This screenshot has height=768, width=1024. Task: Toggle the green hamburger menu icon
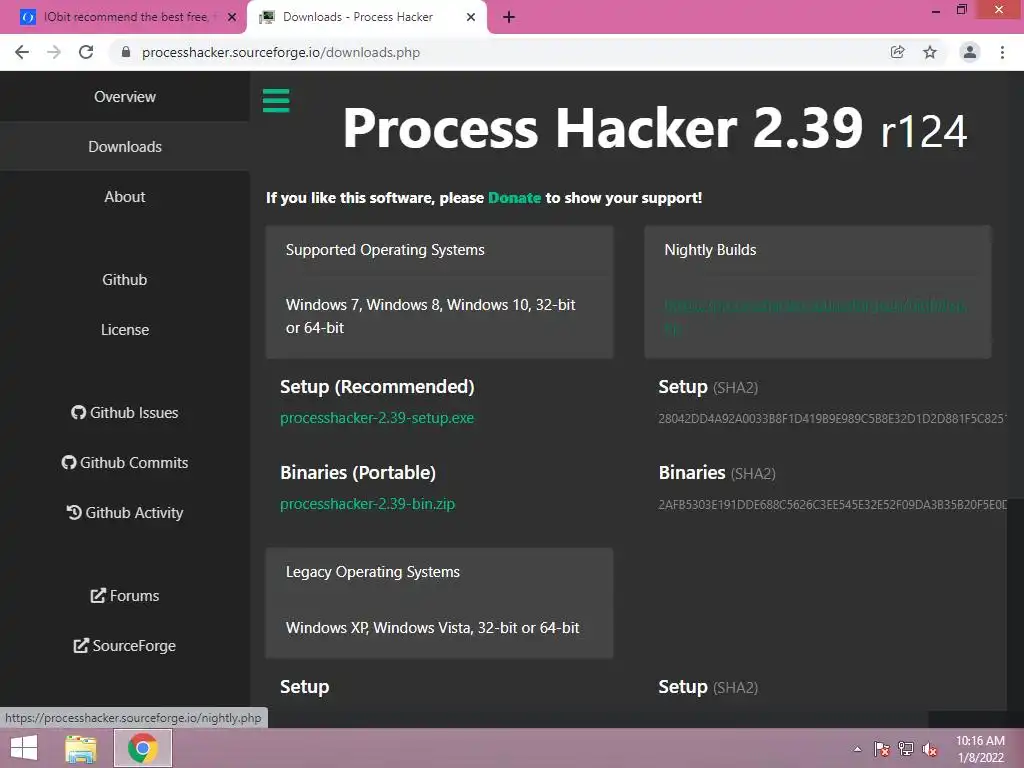coord(276,101)
